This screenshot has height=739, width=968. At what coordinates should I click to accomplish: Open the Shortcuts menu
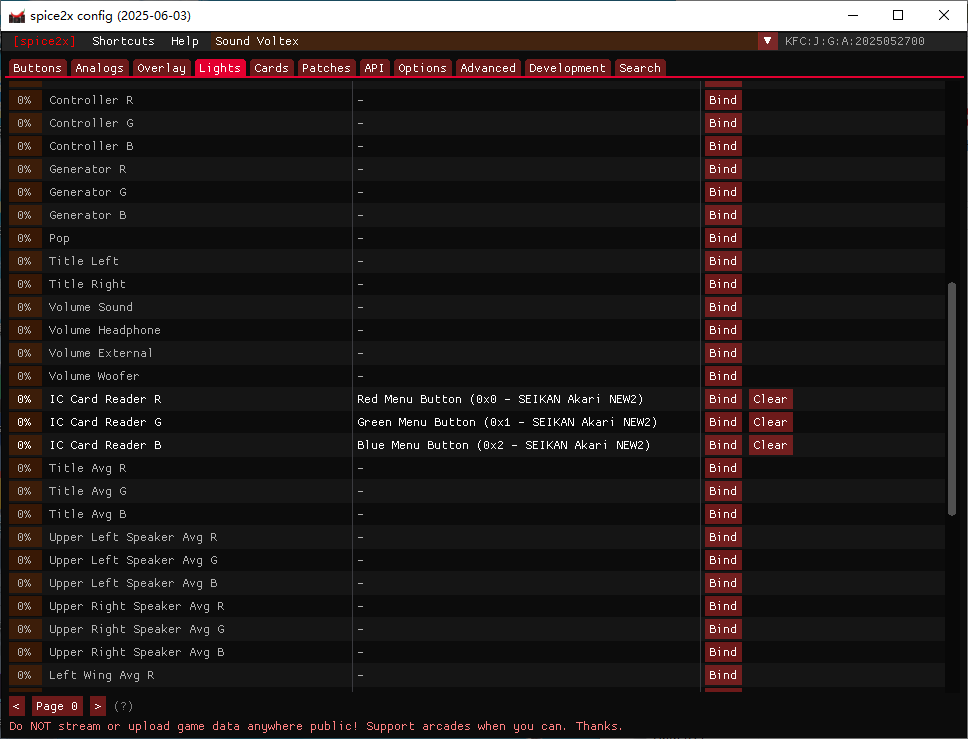[x=123, y=41]
